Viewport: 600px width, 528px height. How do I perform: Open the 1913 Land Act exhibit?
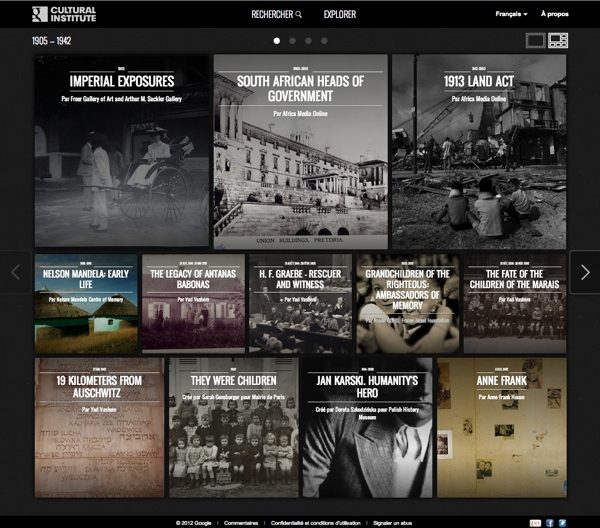coord(479,152)
